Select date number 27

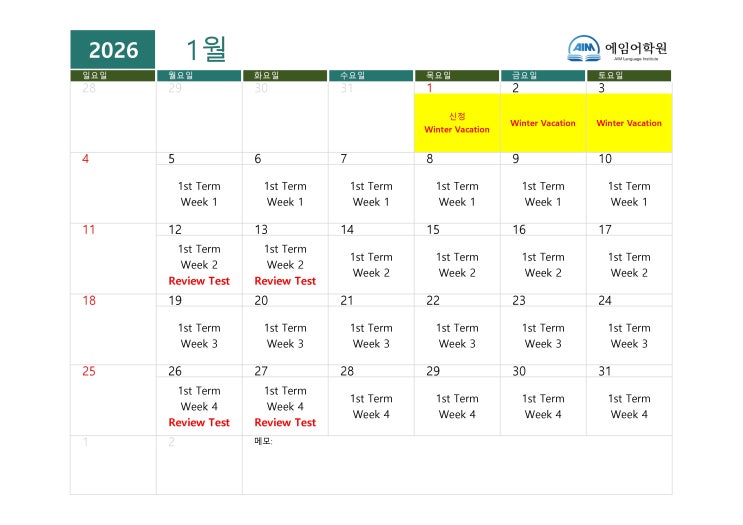(x=261, y=371)
